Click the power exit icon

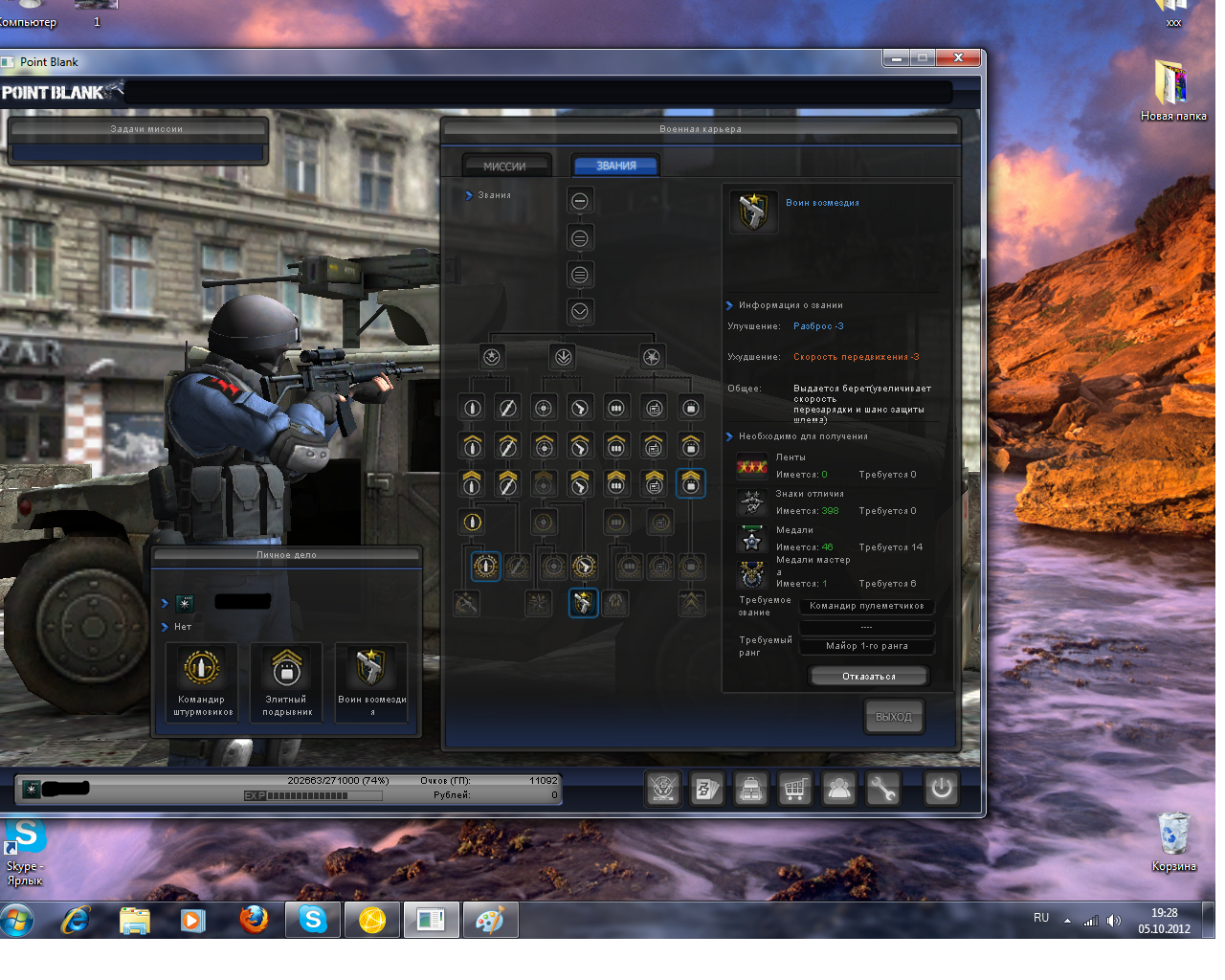click(x=942, y=790)
